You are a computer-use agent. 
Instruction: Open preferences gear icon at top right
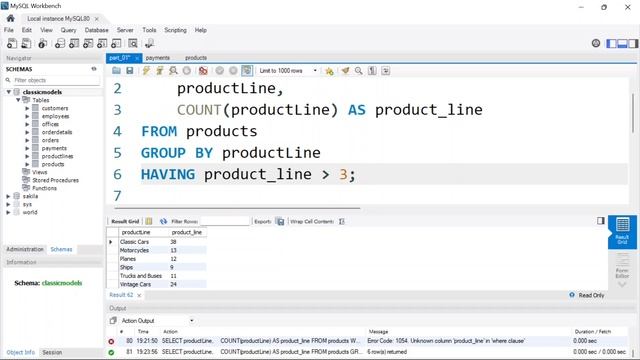[596, 43]
